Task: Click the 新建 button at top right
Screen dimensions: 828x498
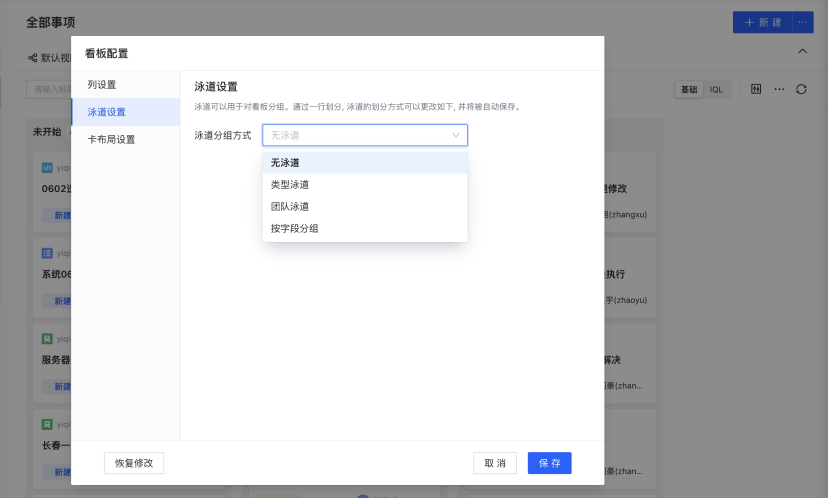Action: pos(760,22)
